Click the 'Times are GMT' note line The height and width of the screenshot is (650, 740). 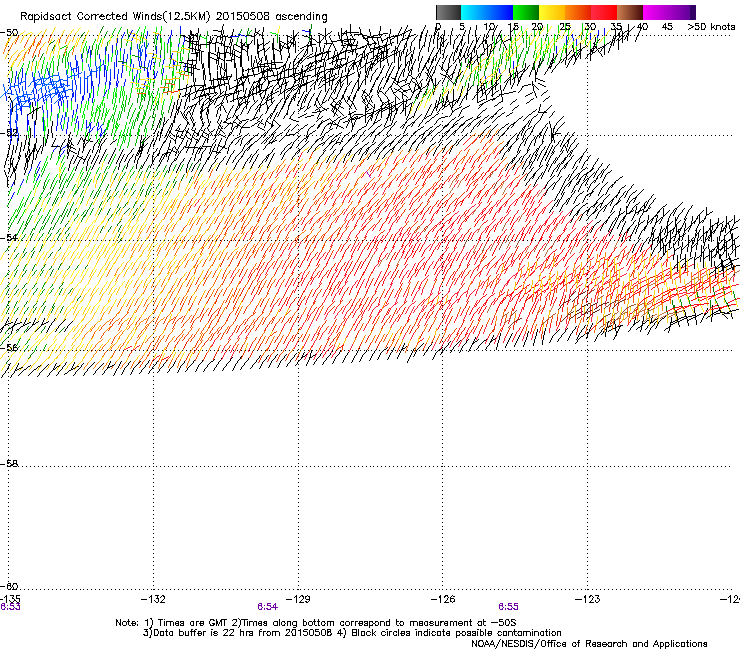(316, 623)
